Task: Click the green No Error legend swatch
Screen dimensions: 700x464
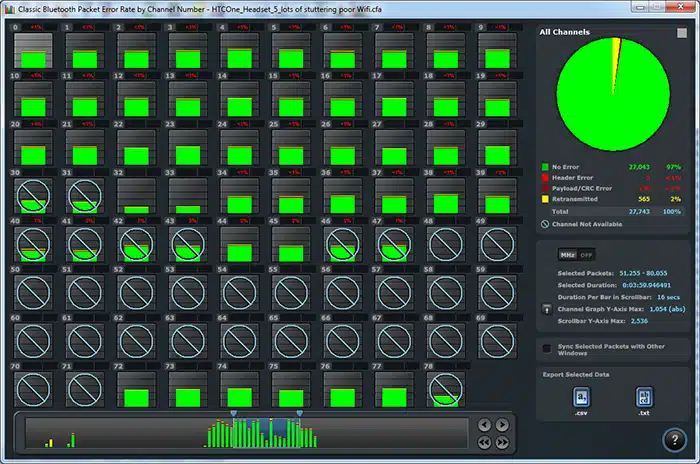Action: 545,167
